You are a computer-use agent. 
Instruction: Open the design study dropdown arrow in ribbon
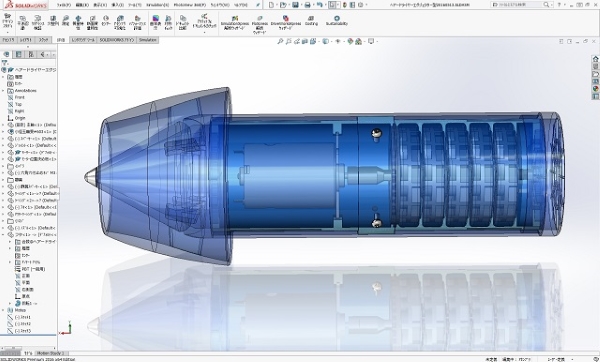[x=7, y=32]
